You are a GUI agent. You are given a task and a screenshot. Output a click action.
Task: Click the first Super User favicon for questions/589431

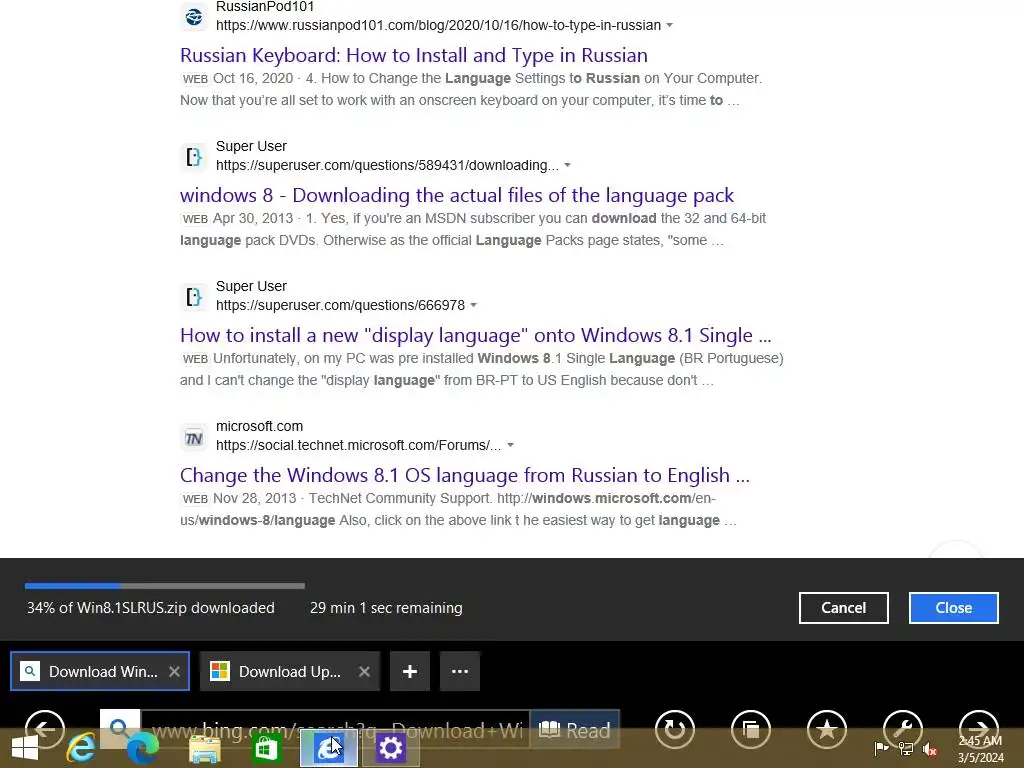click(194, 157)
